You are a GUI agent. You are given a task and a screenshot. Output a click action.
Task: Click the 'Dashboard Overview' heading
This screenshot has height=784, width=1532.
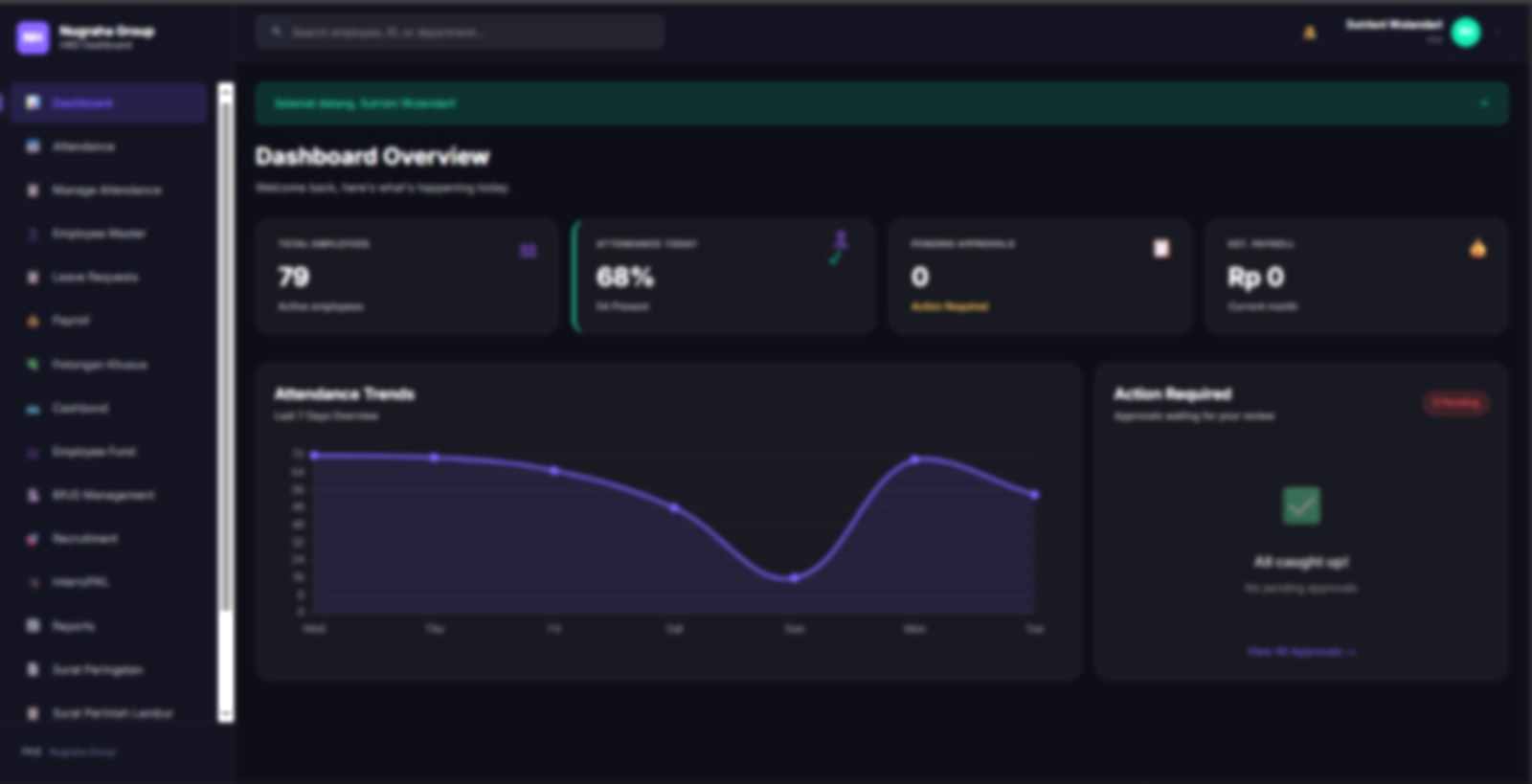372,156
